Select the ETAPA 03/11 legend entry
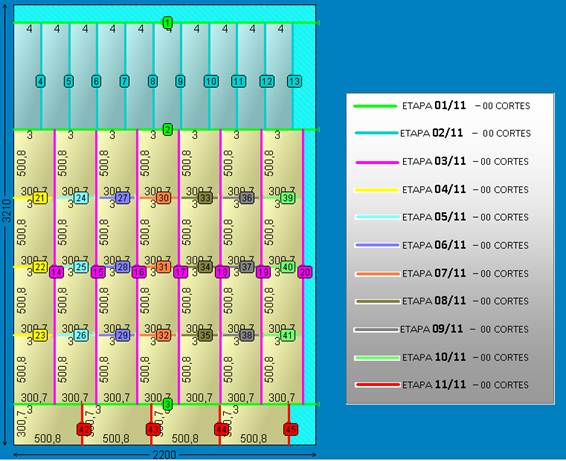Viewport: 566px width, 461px height. [x=442, y=161]
